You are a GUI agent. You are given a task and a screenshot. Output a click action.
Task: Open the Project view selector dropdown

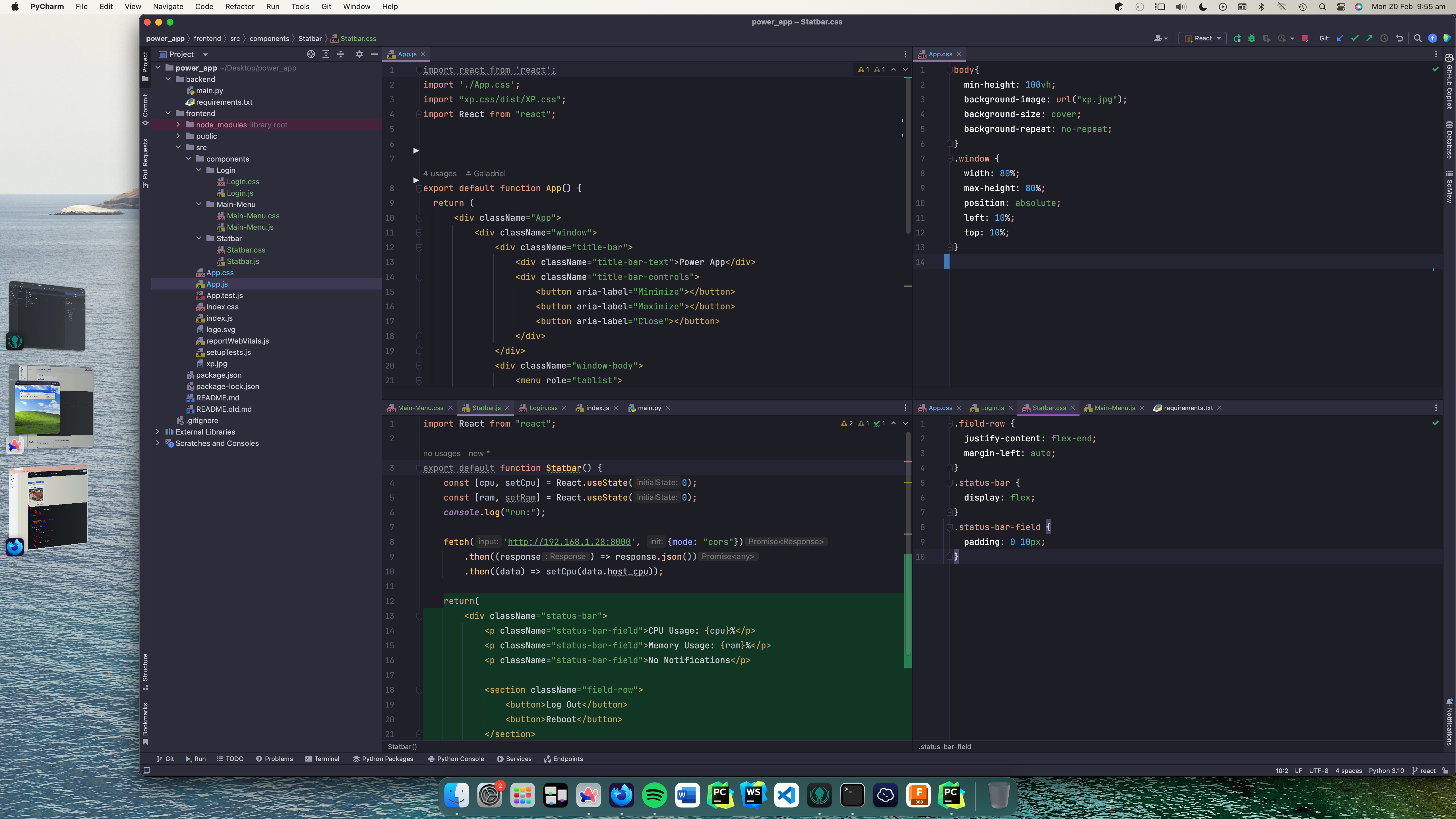183,54
